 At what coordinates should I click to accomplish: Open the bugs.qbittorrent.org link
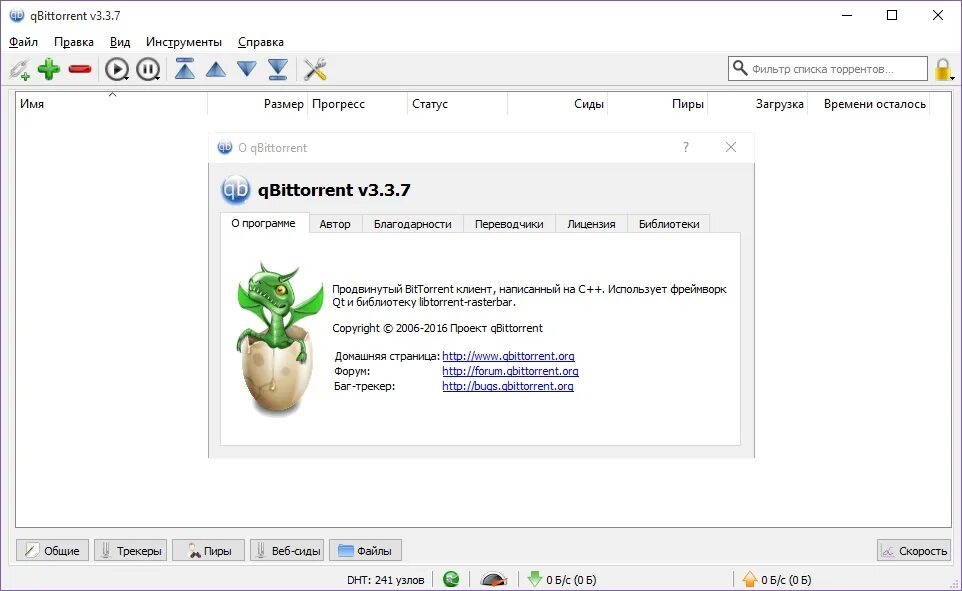[508, 386]
